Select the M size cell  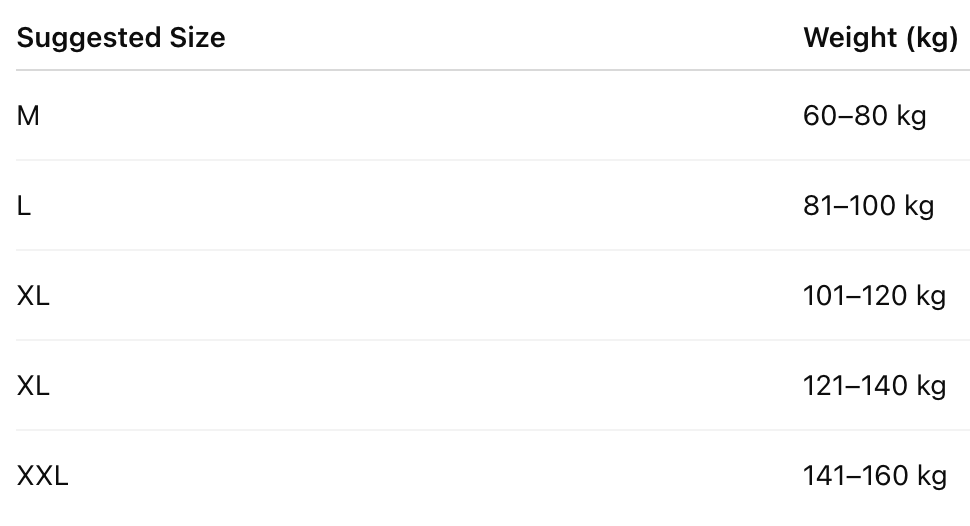[28, 116]
